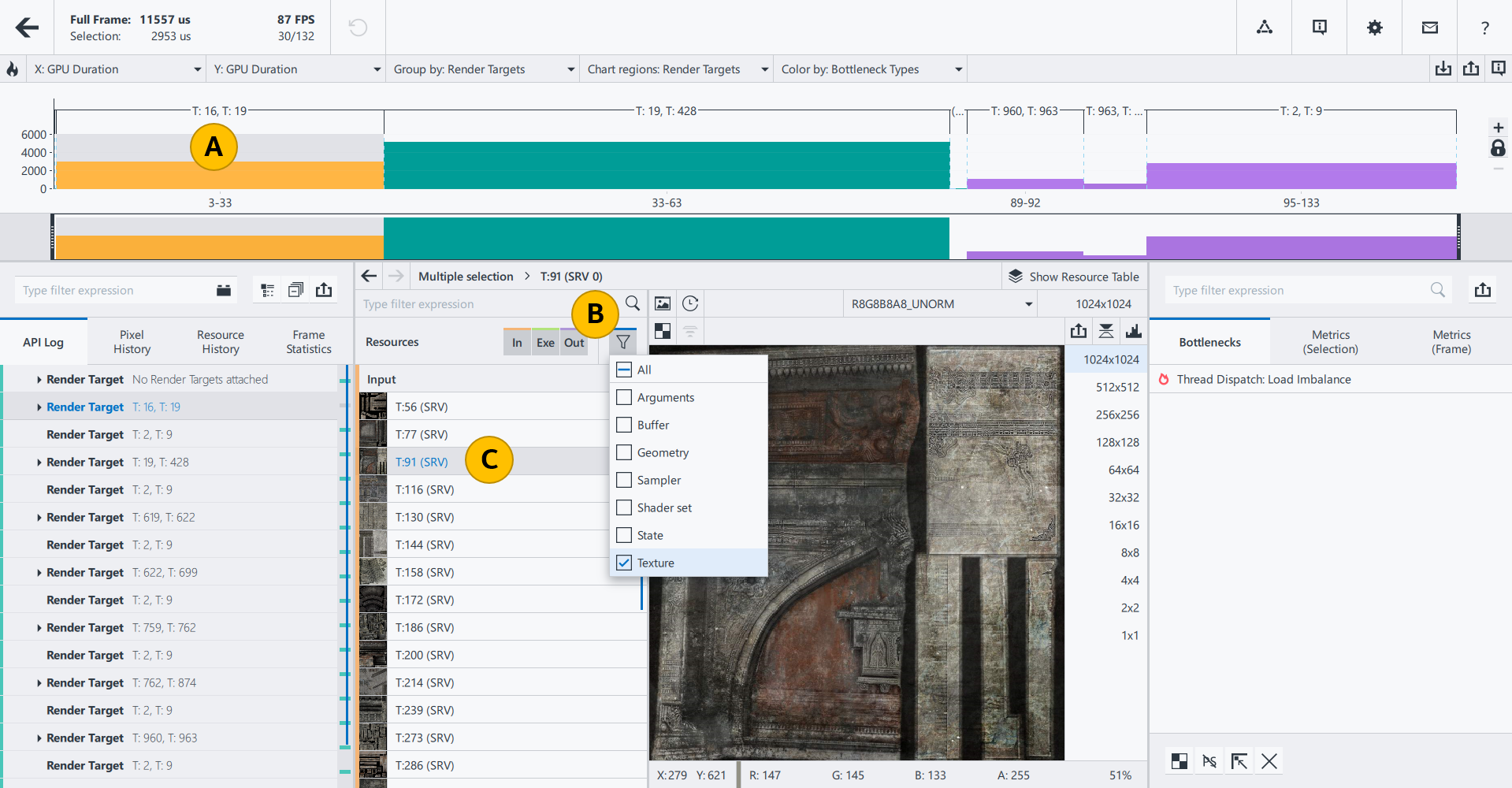Click the zoom-in plus icon beside chart
1512x788 pixels.
point(1498,128)
